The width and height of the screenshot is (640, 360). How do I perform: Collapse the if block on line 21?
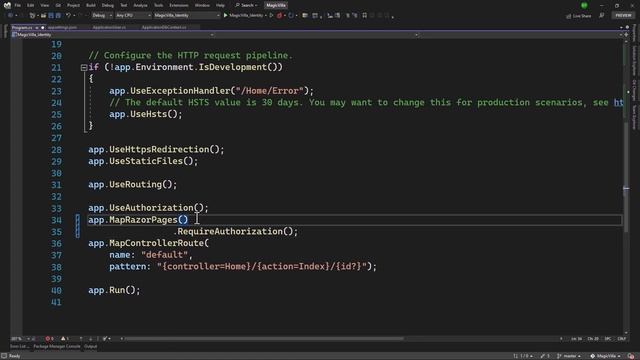point(84,67)
